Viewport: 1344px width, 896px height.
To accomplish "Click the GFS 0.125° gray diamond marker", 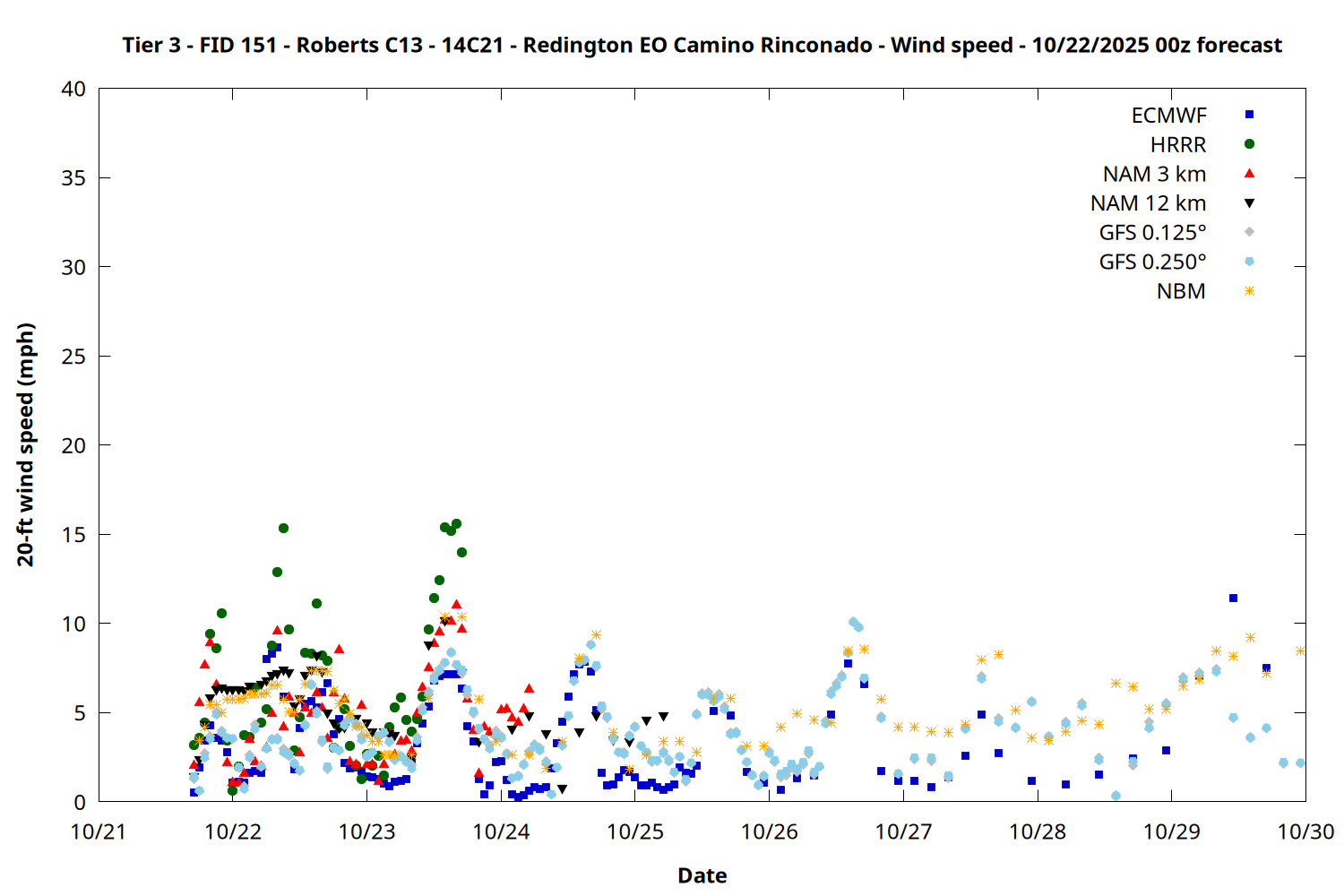I will point(1249,232).
